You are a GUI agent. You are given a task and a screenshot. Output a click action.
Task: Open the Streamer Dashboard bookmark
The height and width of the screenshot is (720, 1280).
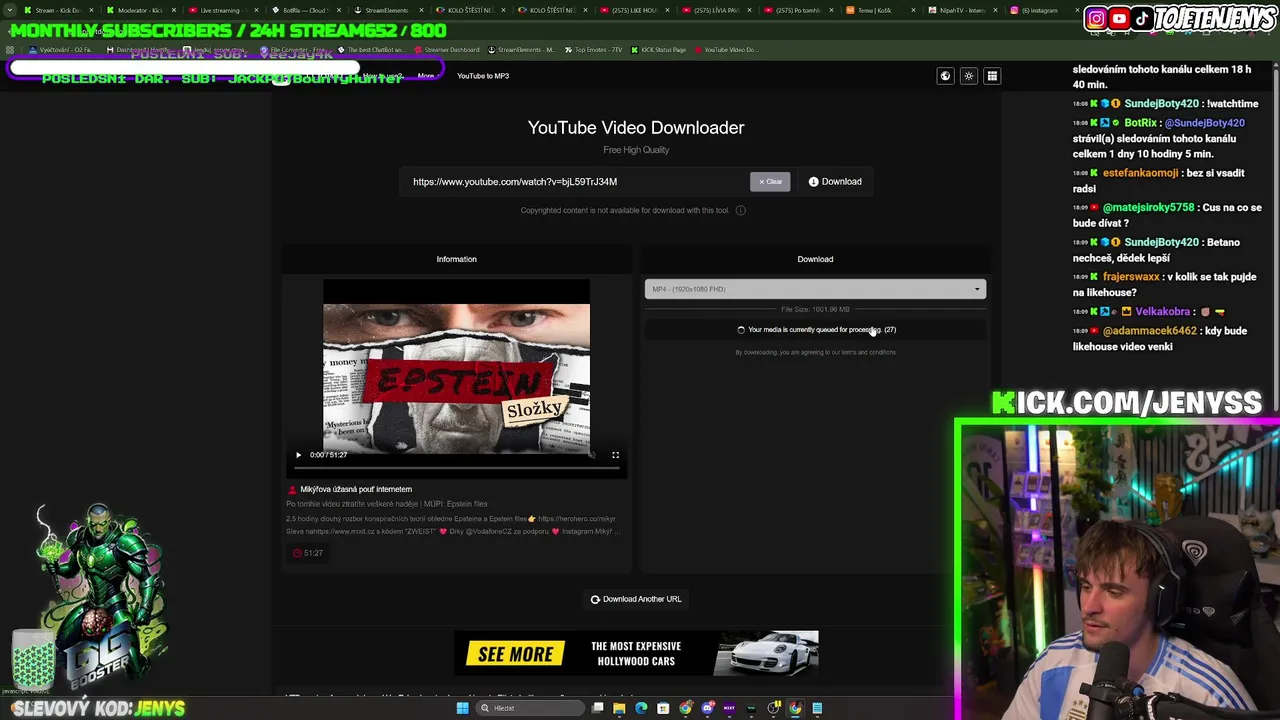coord(446,50)
